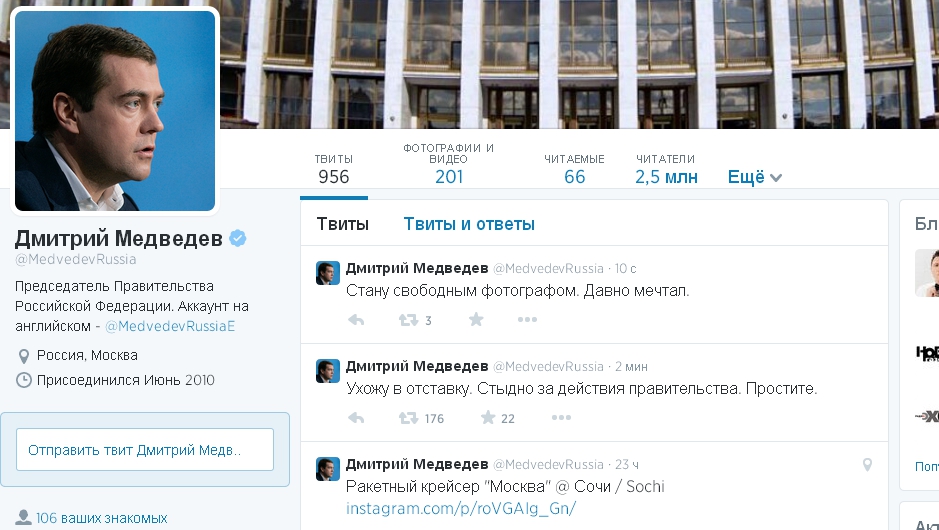
Task: Select the 'Твиты' timeline tab
Action: 343,224
